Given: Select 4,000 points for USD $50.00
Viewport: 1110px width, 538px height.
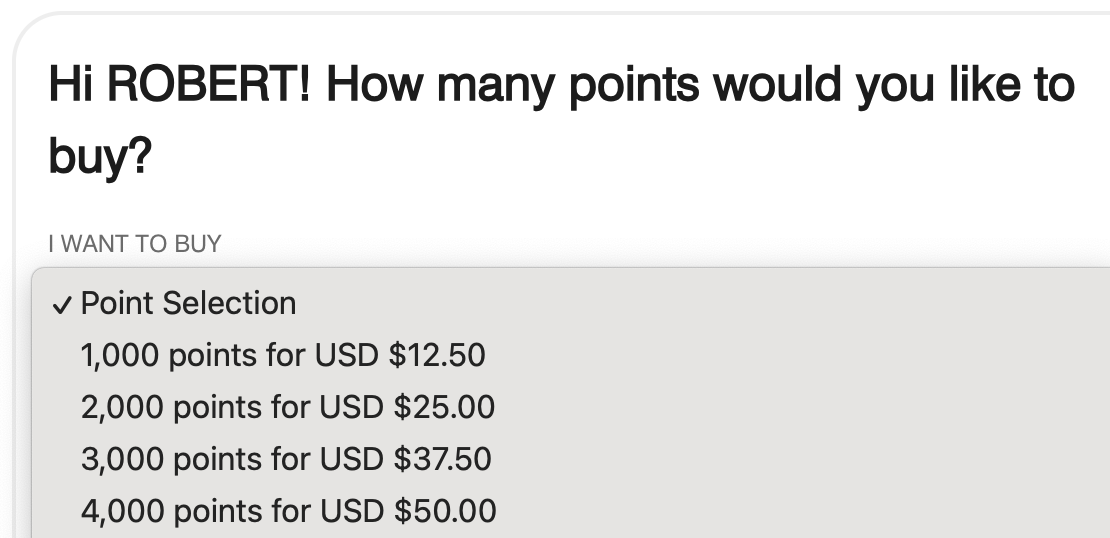Looking at the screenshot, I should [x=288, y=511].
